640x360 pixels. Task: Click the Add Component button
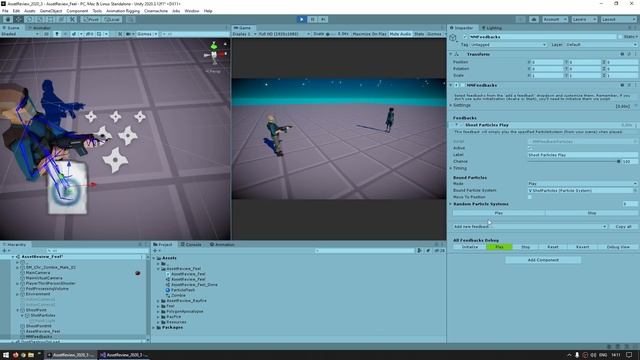coord(543,260)
